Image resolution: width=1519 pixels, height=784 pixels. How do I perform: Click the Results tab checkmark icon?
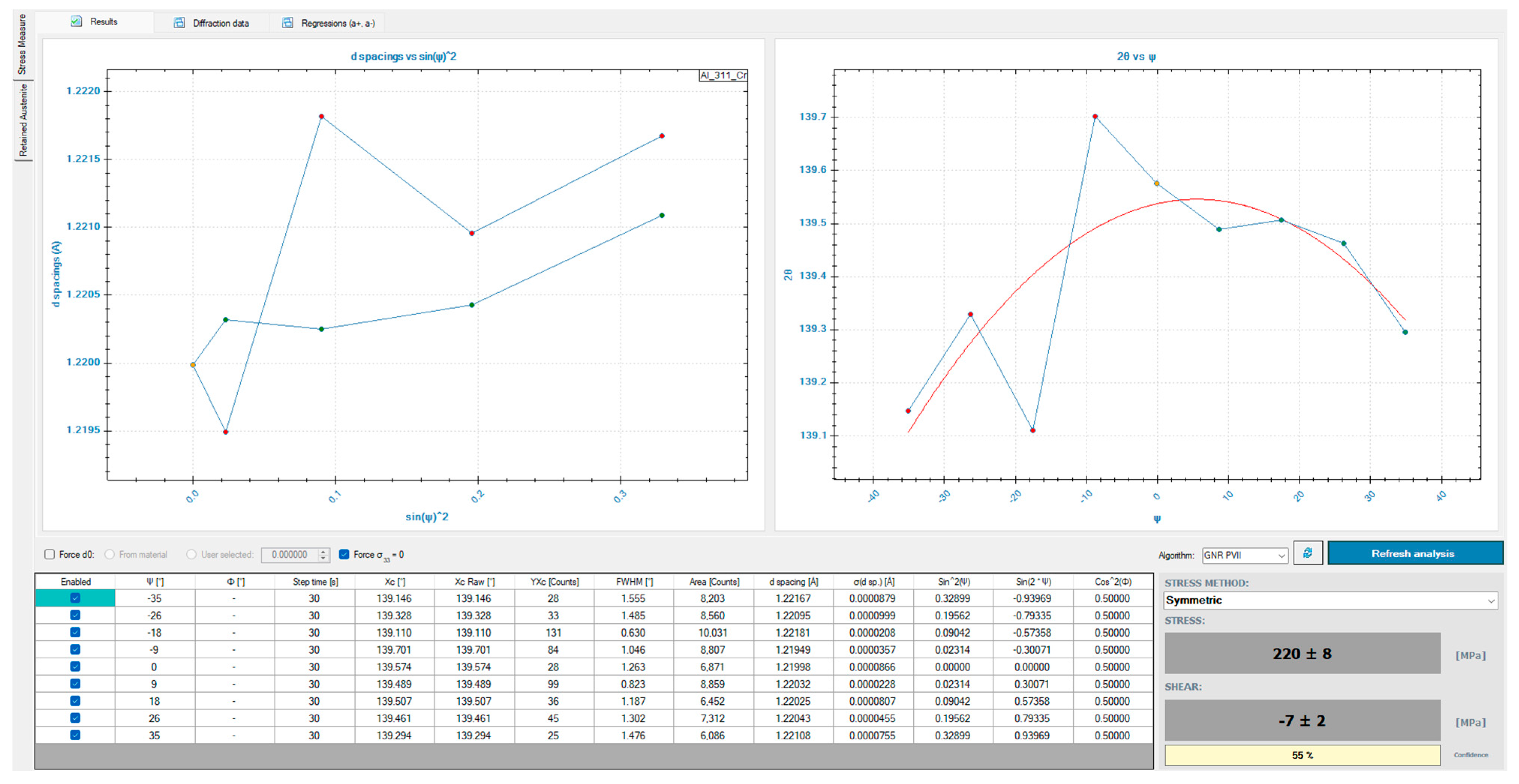click(x=76, y=22)
